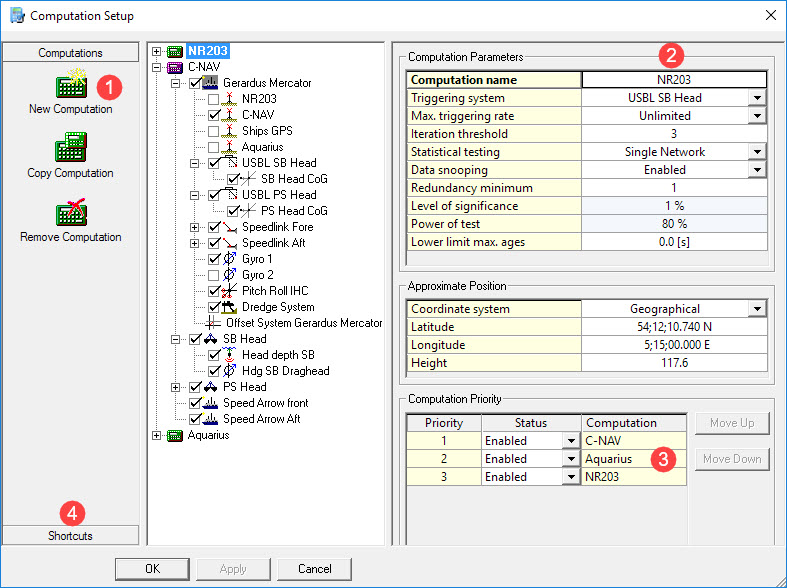Click the Remove Computation icon
Screen dimensions: 787x588
(x=70, y=213)
